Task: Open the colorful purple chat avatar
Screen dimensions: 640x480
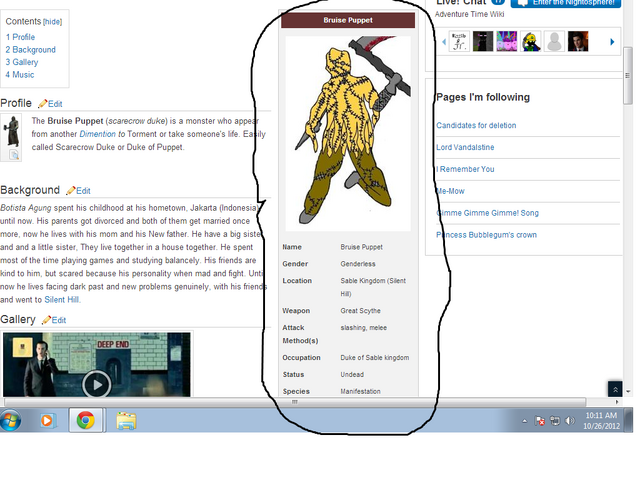Action: [x=507, y=41]
